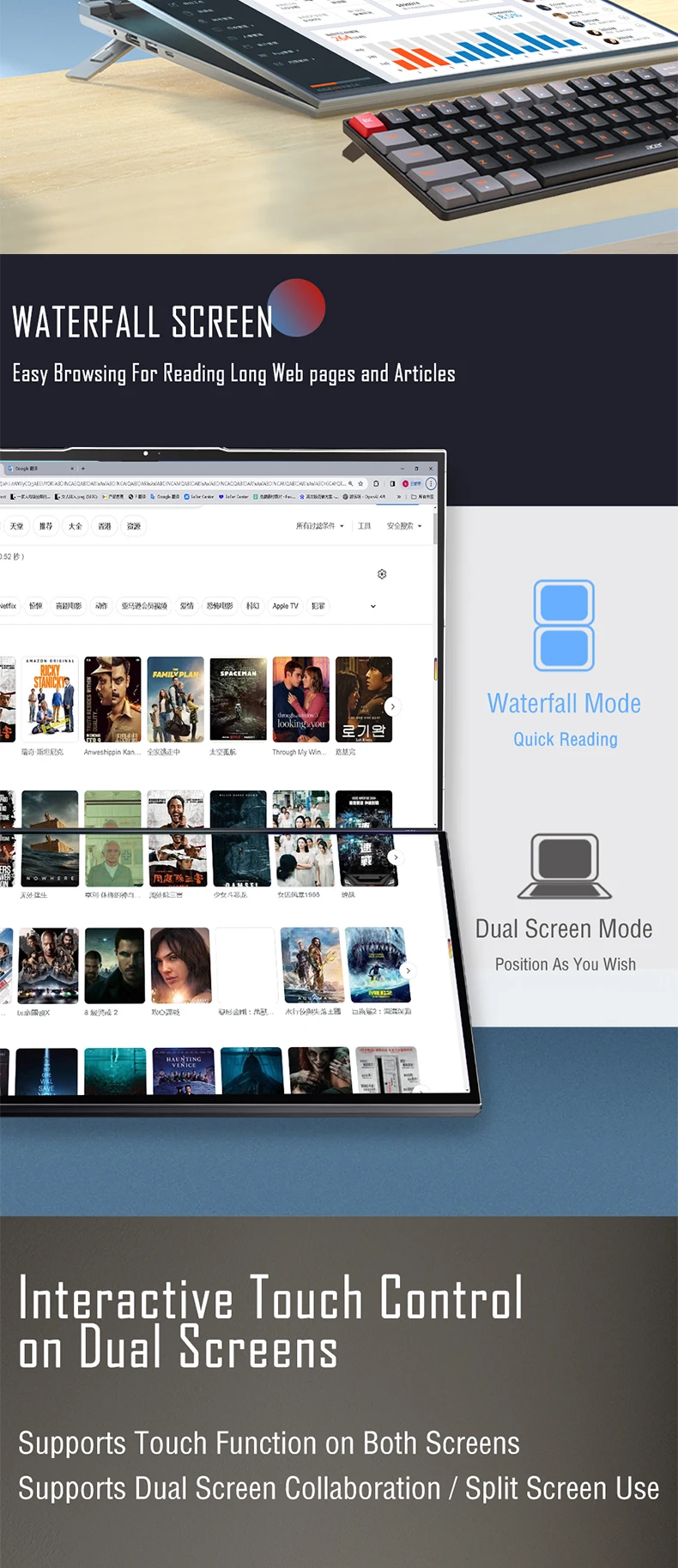Viewport: 678px width, 1568px height.
Task: Open The Family Plan movie poster
Action: 175,699
